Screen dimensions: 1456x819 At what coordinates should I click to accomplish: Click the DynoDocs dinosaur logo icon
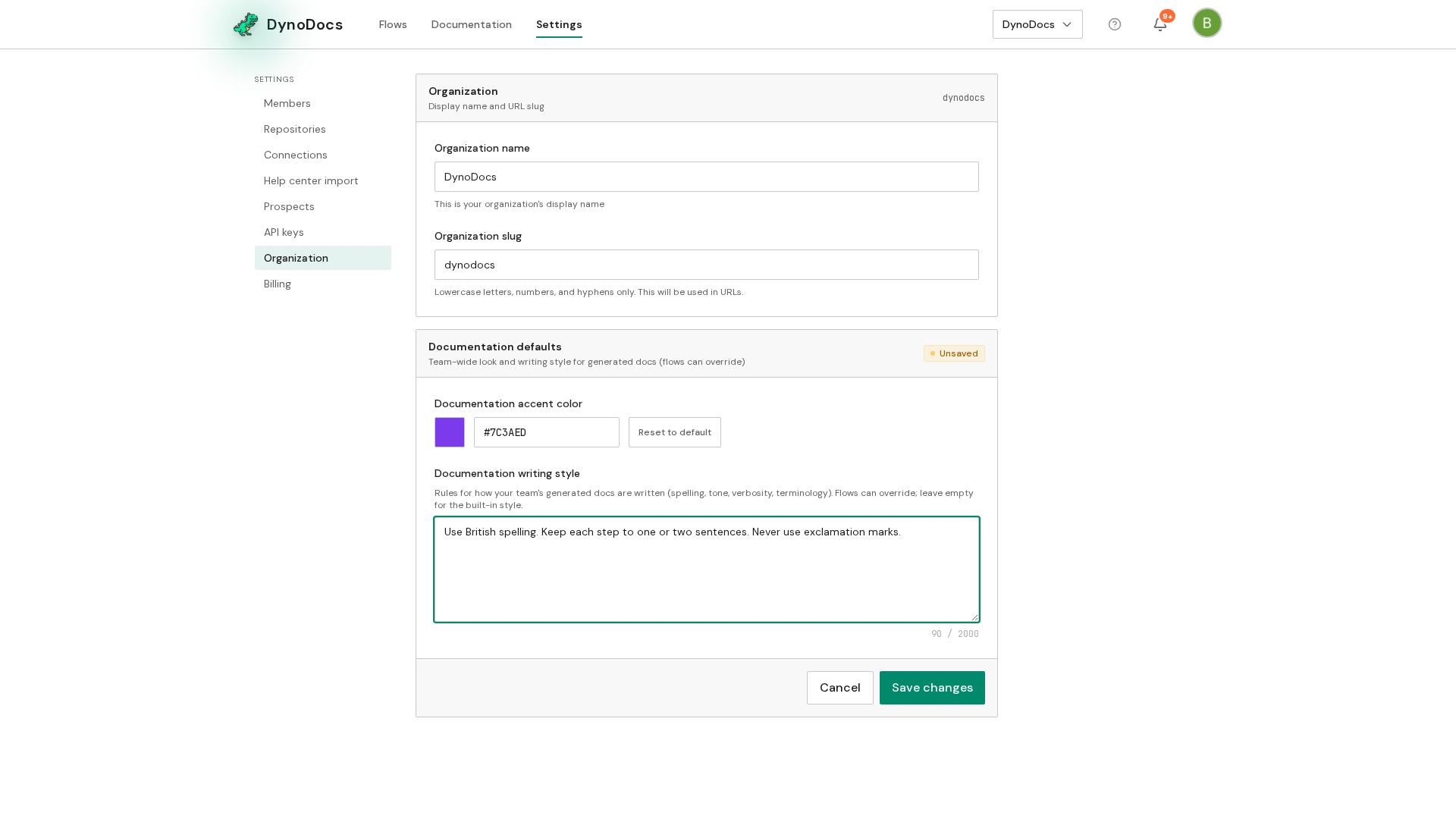tap(246, 24)
